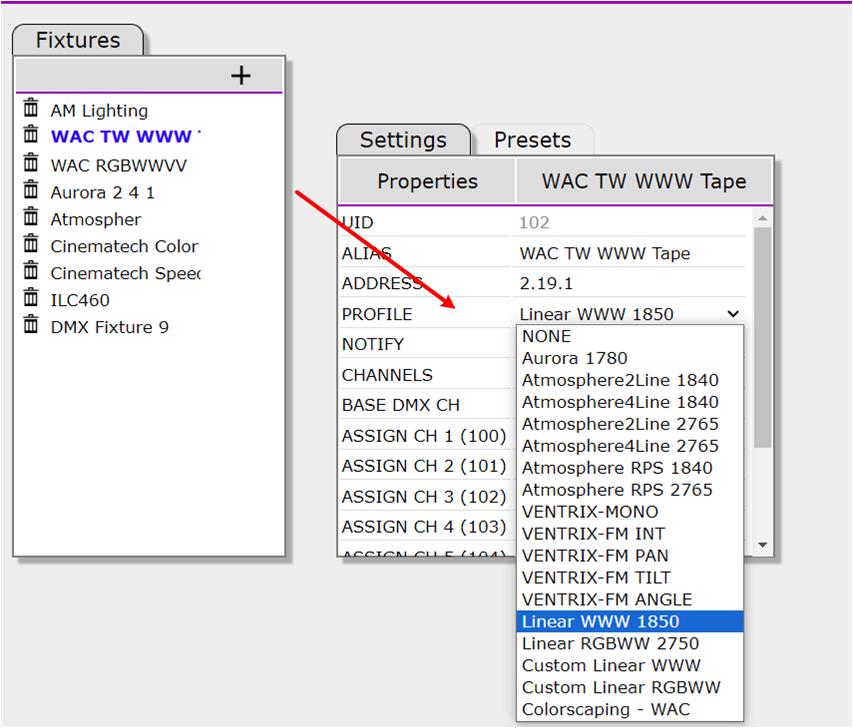
Task: Click trash icon beside WAC TW WWW
Action: click(31, 134)
